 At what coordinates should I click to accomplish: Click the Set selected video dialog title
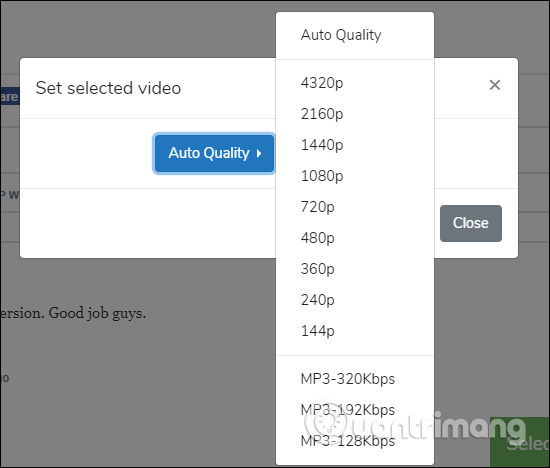pos(108,88)
